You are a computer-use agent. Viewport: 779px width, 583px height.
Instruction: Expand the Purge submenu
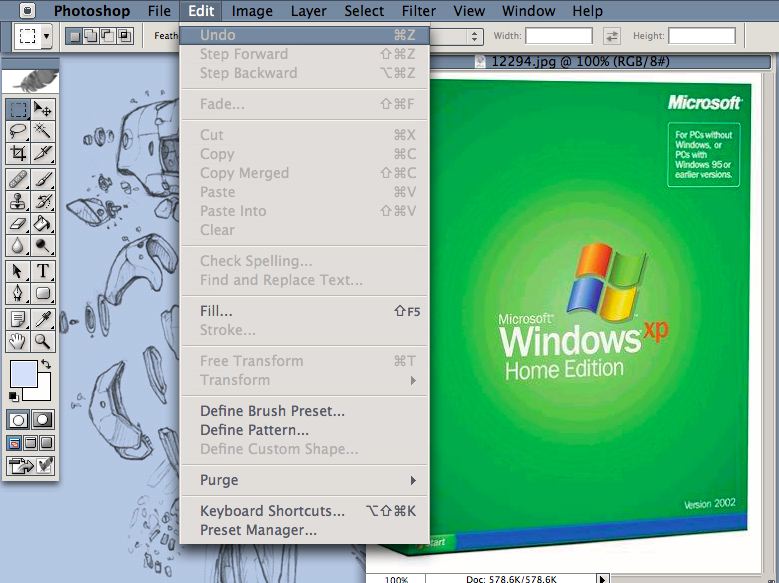[304, 480]
